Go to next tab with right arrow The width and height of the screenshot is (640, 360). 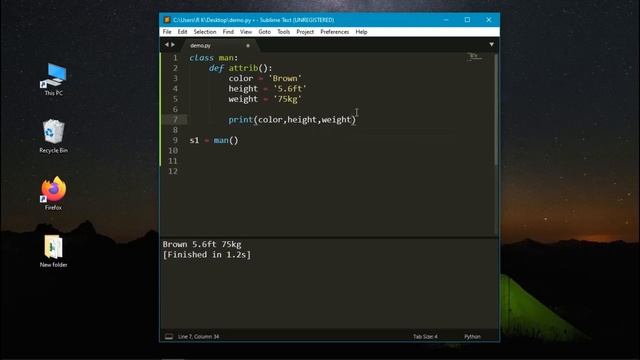coord(173,44)
